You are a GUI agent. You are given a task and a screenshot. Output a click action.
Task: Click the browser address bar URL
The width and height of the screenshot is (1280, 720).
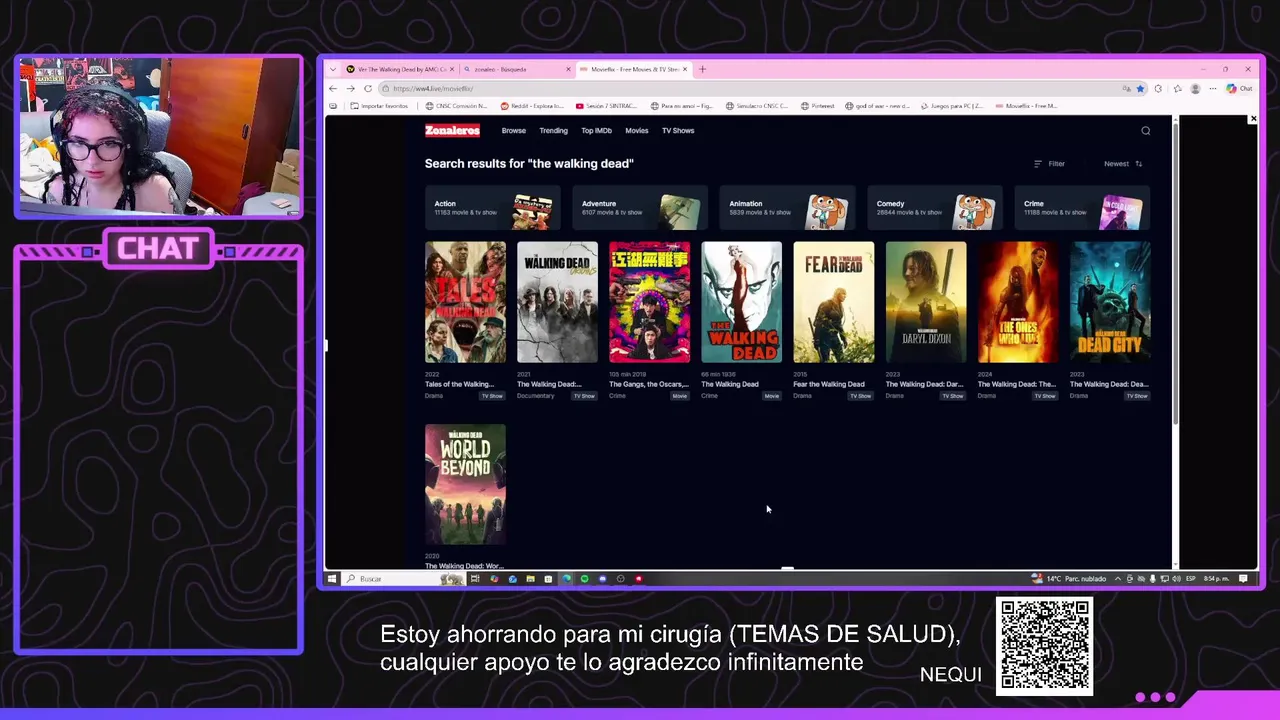[433, 88]
